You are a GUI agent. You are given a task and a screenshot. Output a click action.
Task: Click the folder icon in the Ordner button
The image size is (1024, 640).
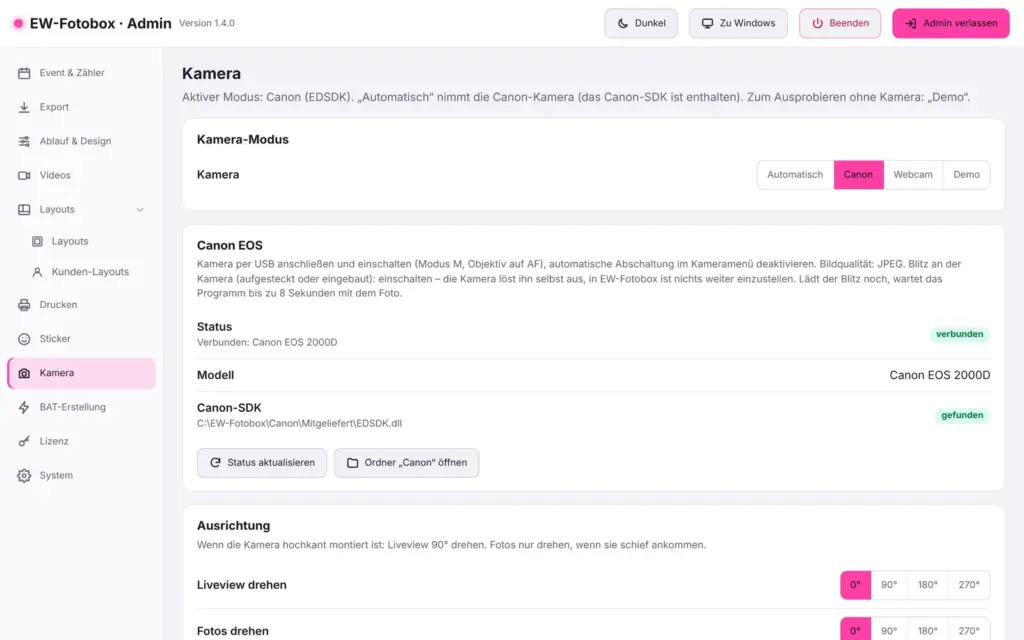[x=353, y=462]
